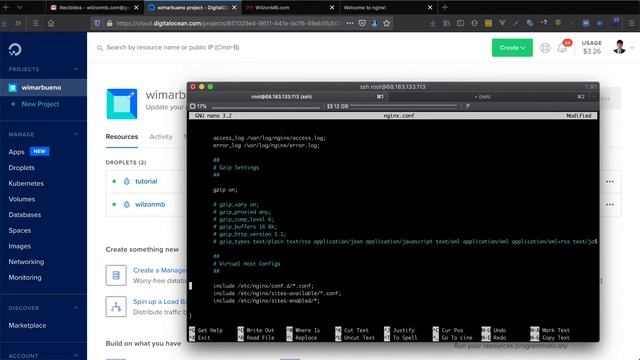Screen dimensions: 640x360
Task: Click the notifications bell icon
Action: pyautogui.click(x=562, y=48)
